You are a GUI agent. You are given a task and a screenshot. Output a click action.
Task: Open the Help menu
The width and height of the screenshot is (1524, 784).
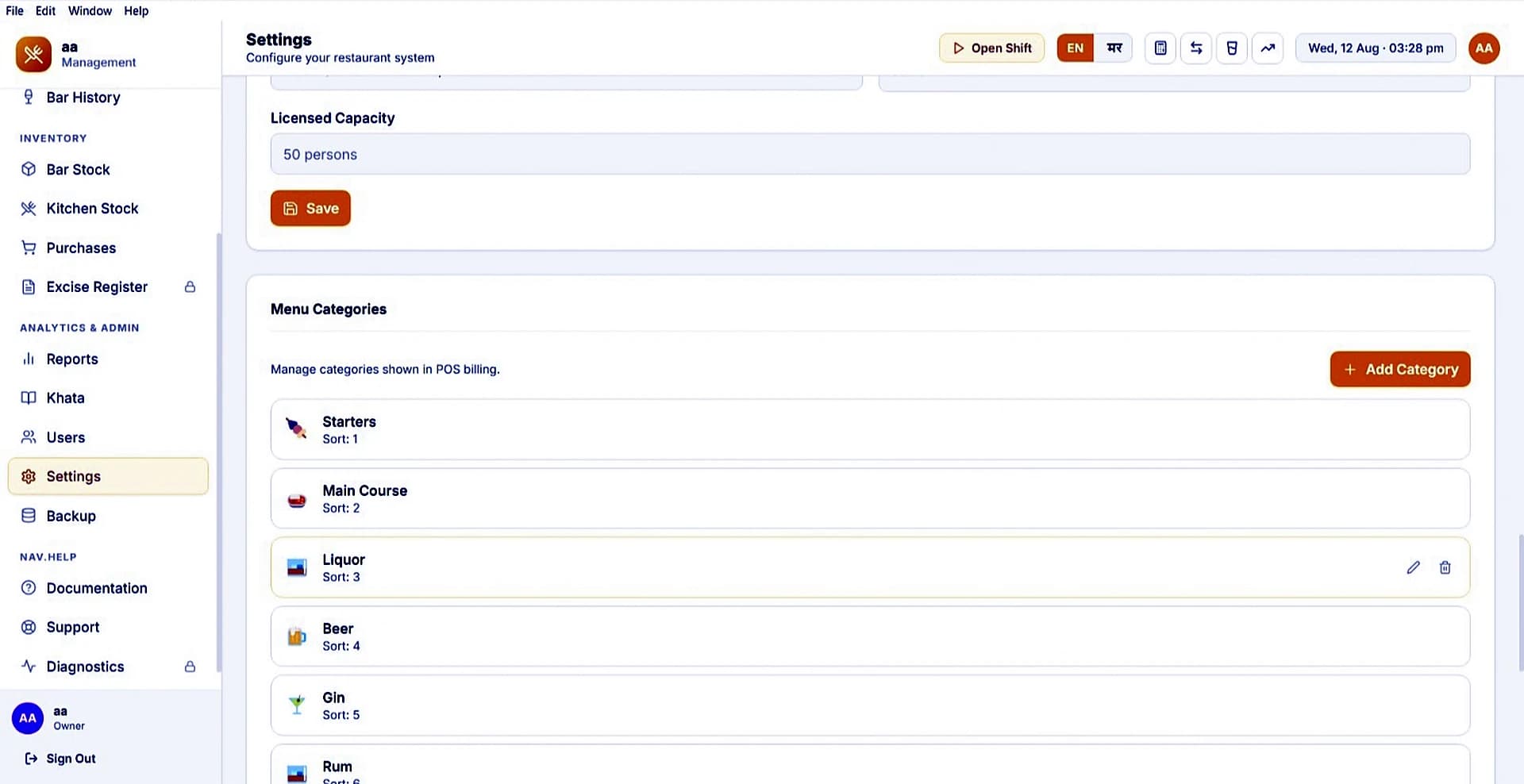(136, 10)
